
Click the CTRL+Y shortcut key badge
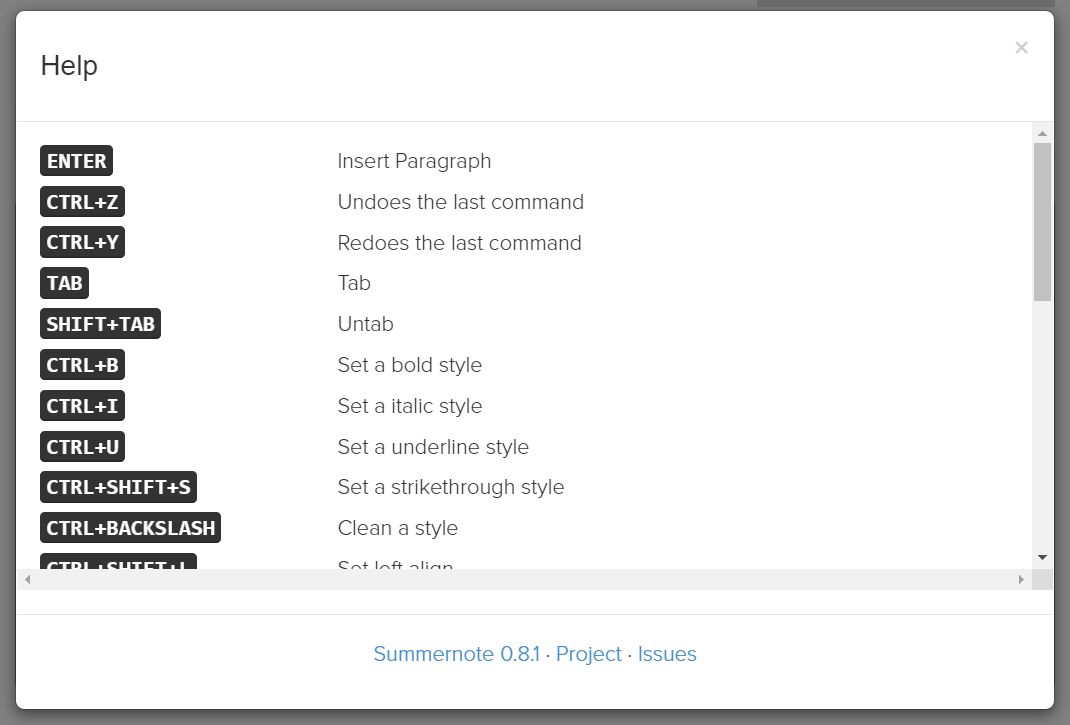pos(82,243)
